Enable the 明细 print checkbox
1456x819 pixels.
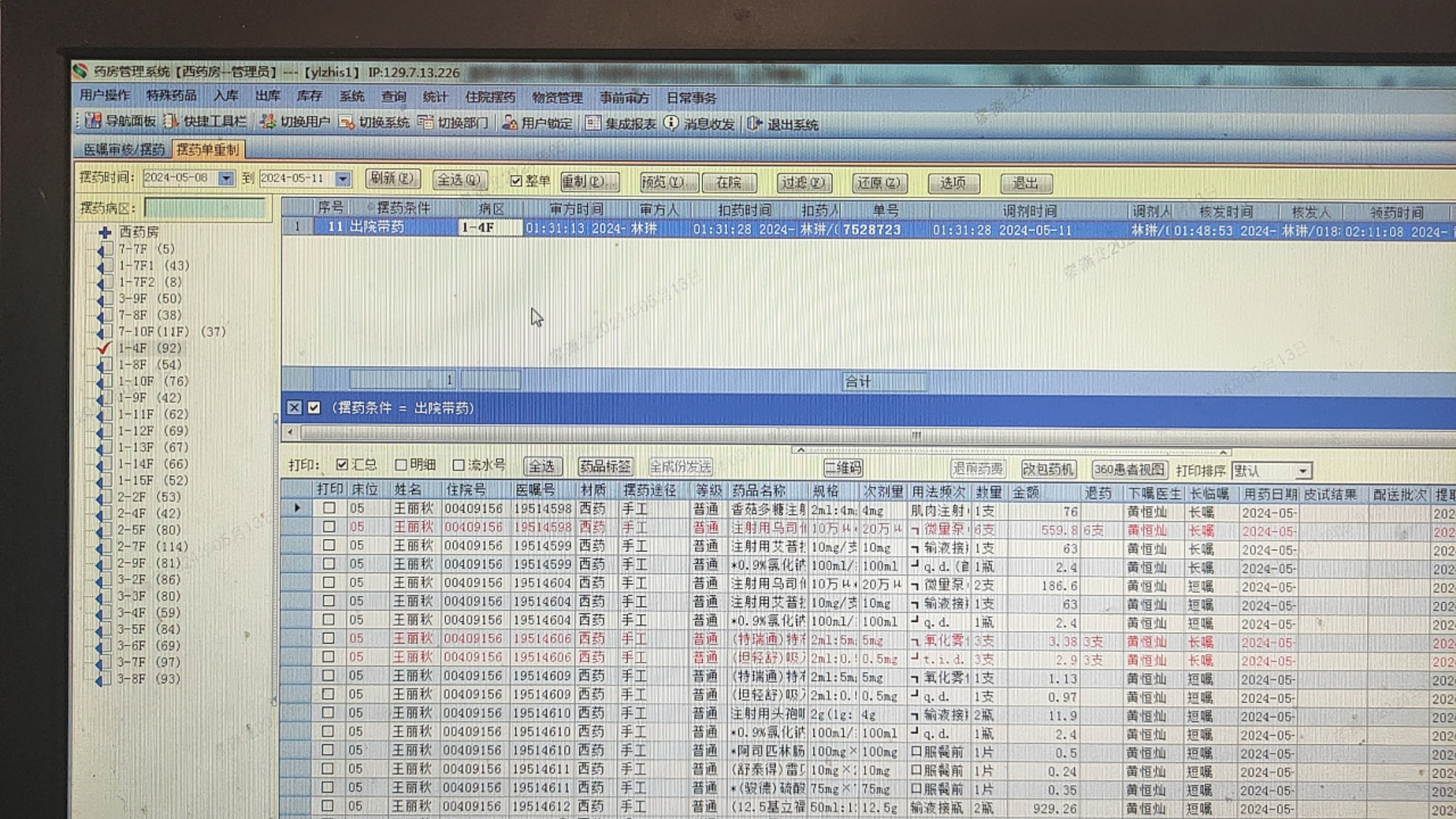pyautogui.click(x=401, y=465)
